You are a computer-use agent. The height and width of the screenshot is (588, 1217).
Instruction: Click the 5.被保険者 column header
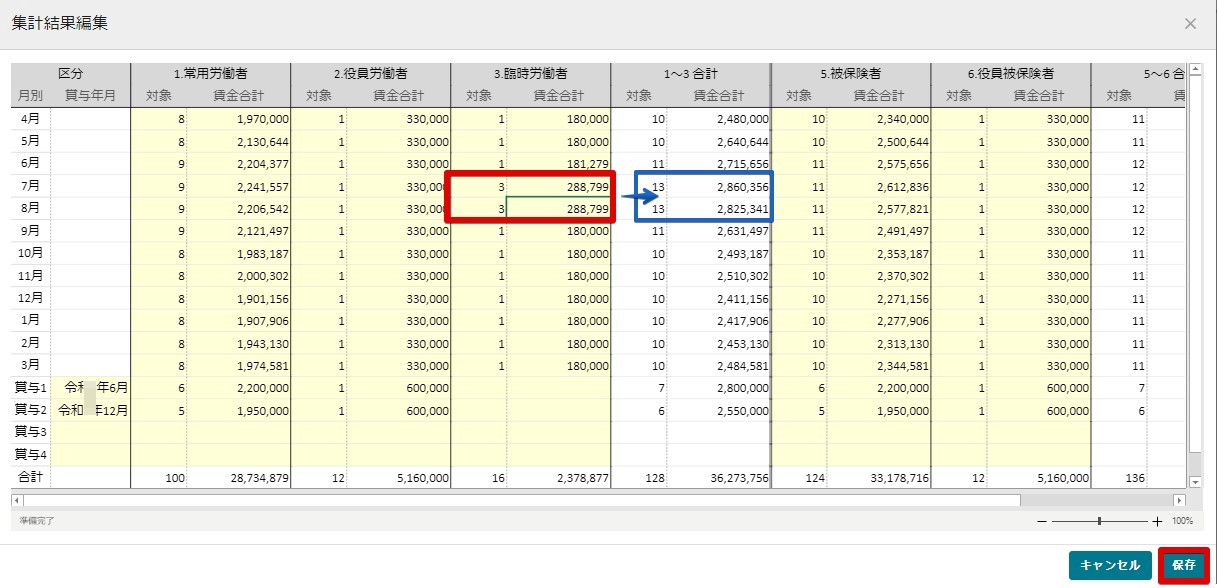coord(850,74)
